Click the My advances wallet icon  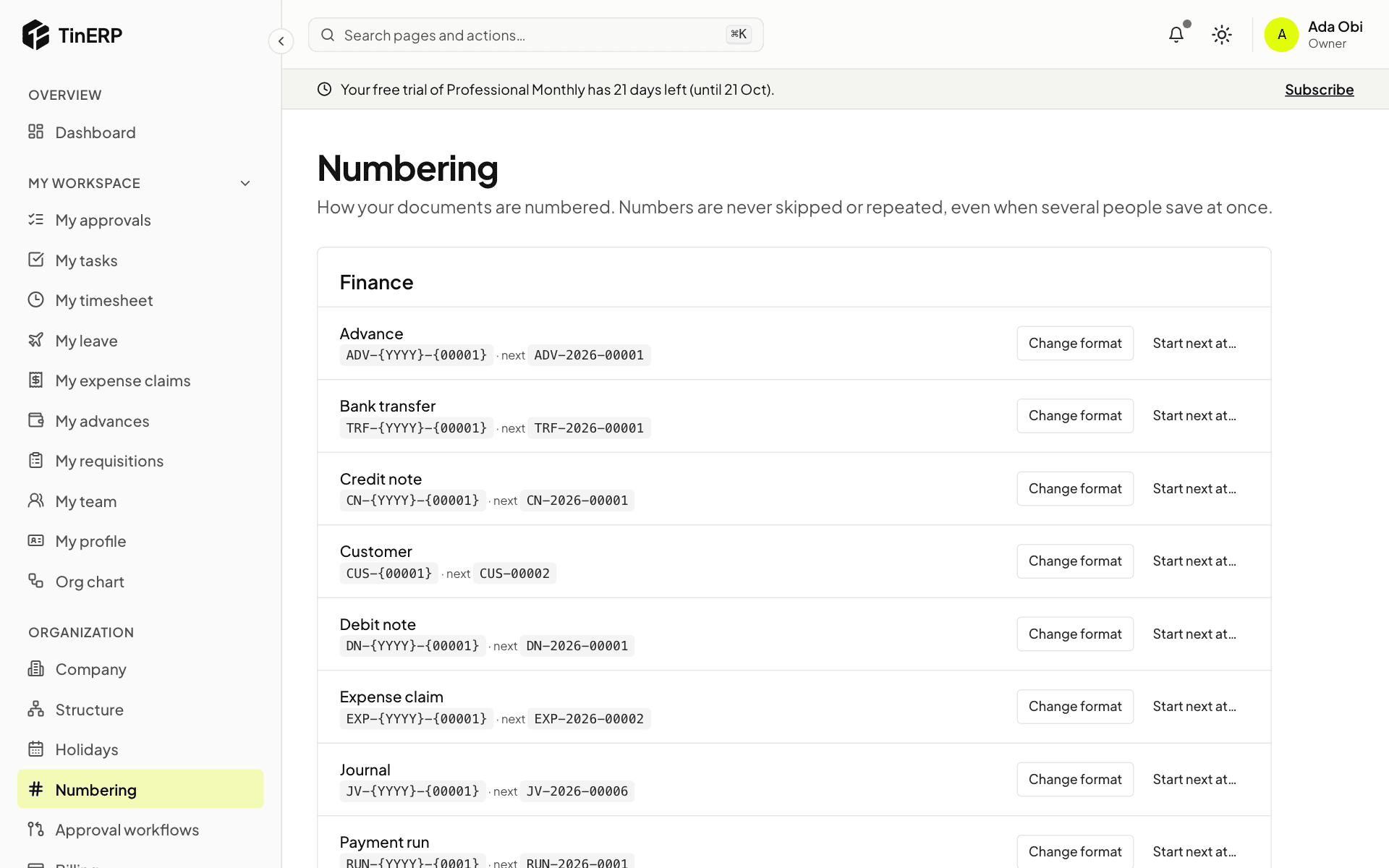pos(35,420)
